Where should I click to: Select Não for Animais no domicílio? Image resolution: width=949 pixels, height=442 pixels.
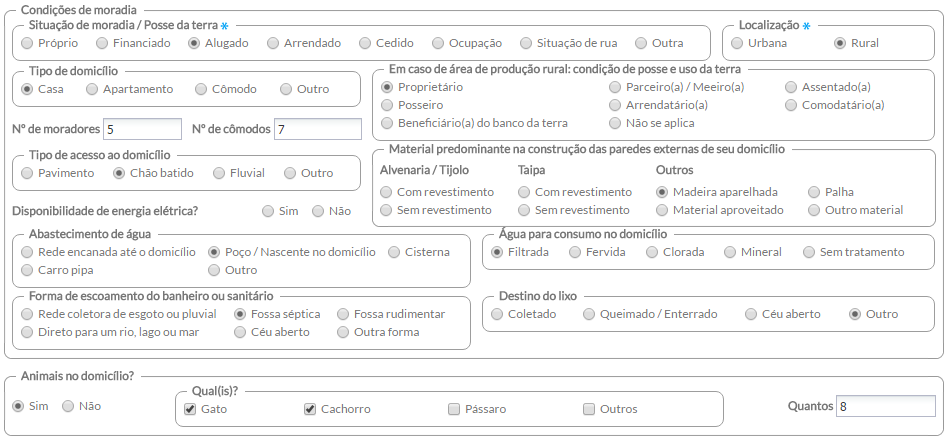pos(68,406)
